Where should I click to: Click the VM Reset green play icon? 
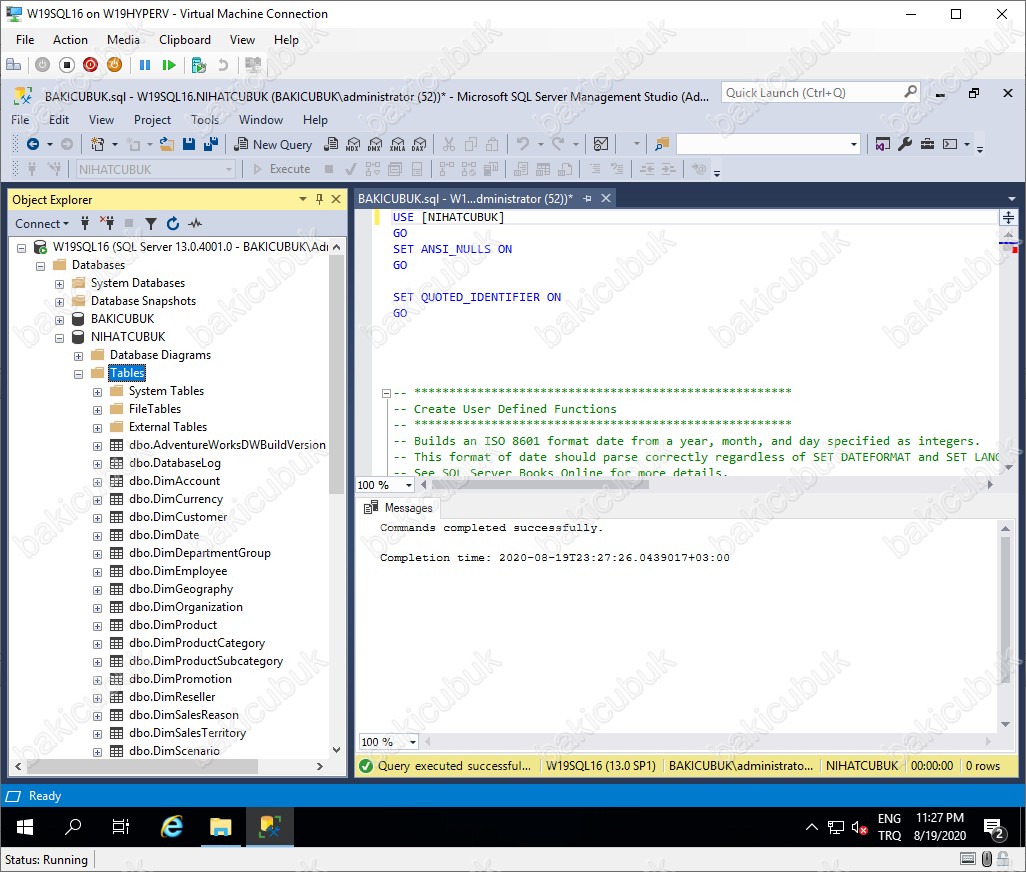coord(169,65)
